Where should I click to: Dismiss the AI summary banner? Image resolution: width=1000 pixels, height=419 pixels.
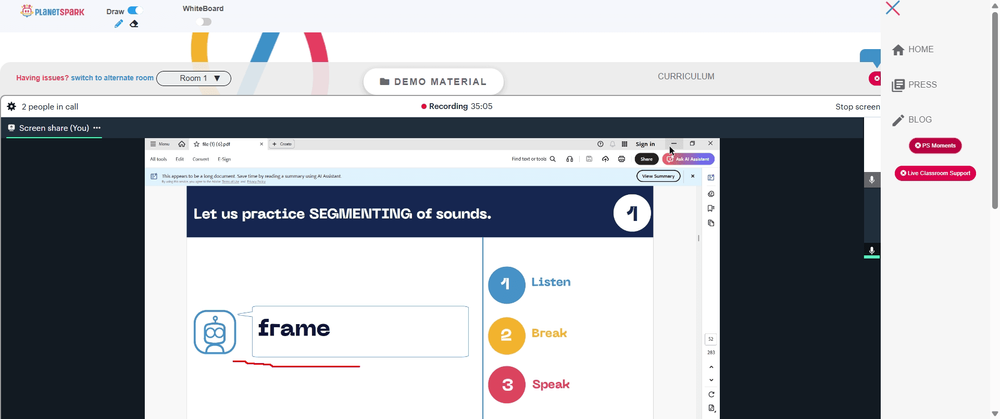pyautogui.click(x=693, y=176)
